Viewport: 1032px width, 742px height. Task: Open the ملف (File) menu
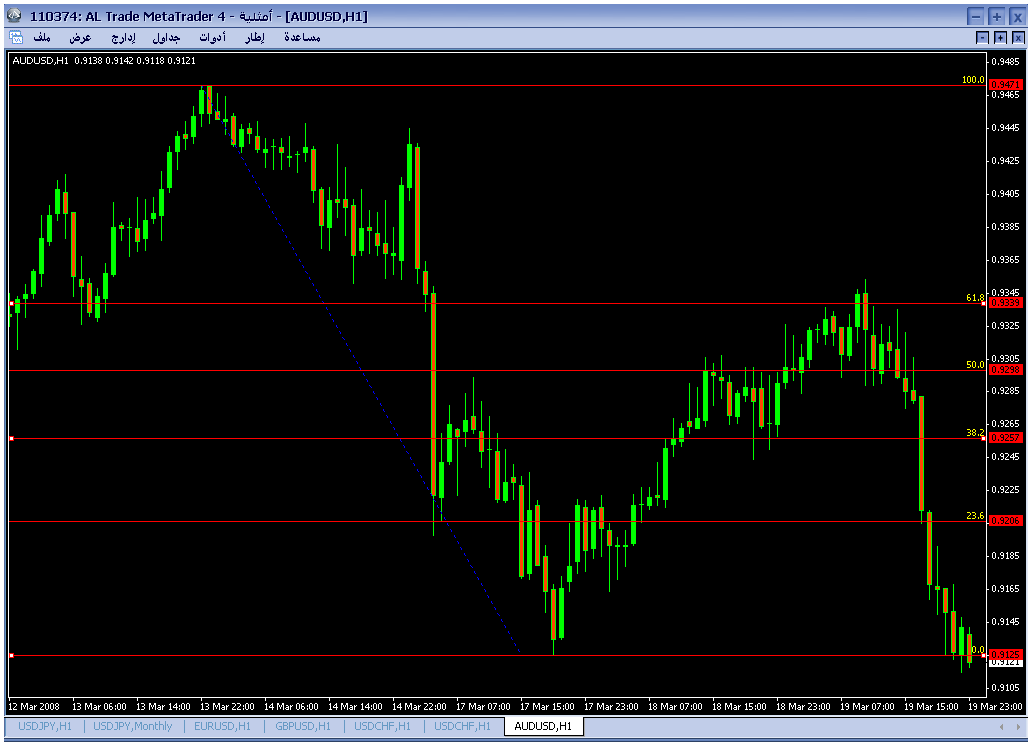pyautogui.click(x=42, y=38)
